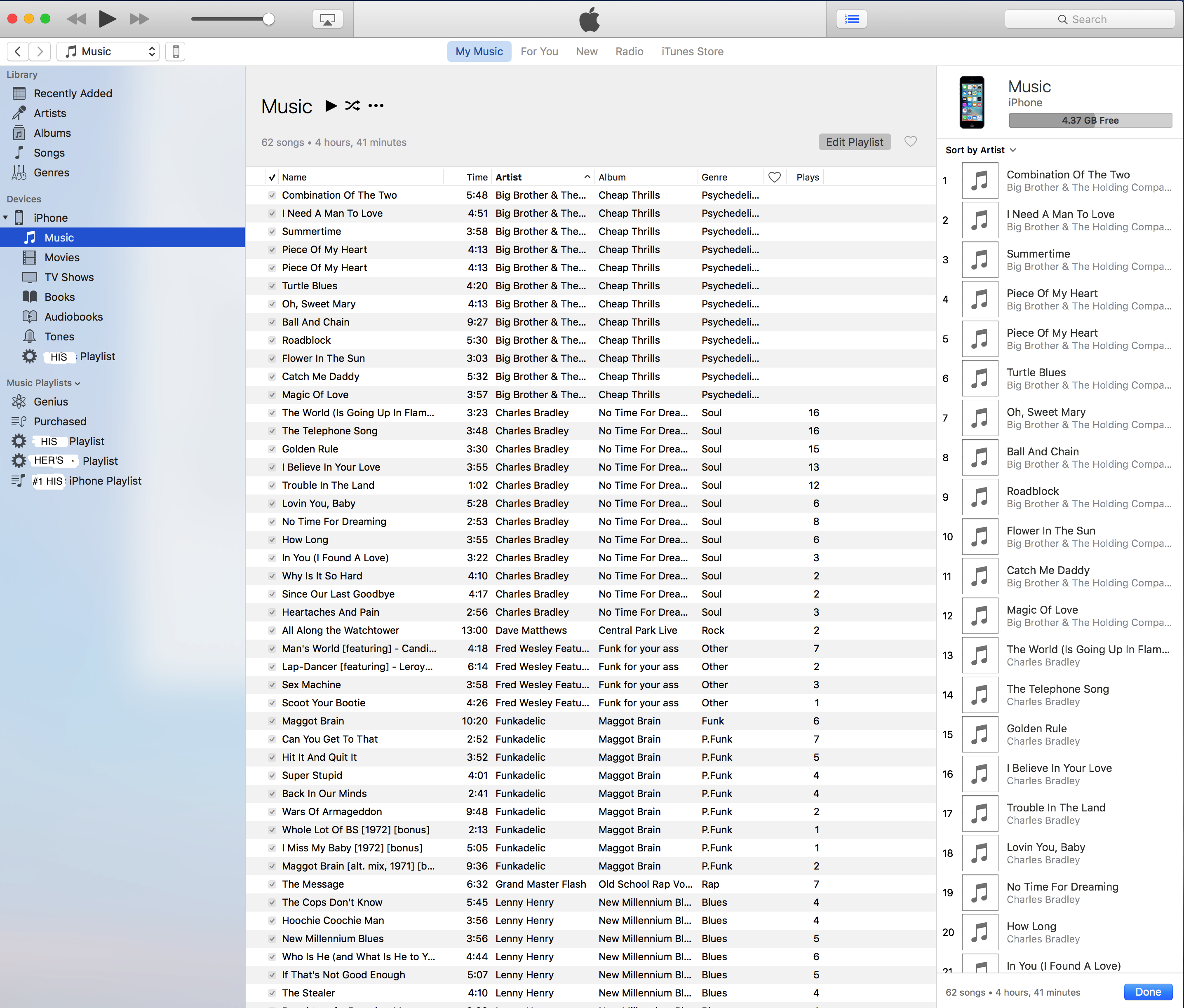Love the playlist with the heart icon
This screenshot has height=1008, width=1184.
pos(910,142)
